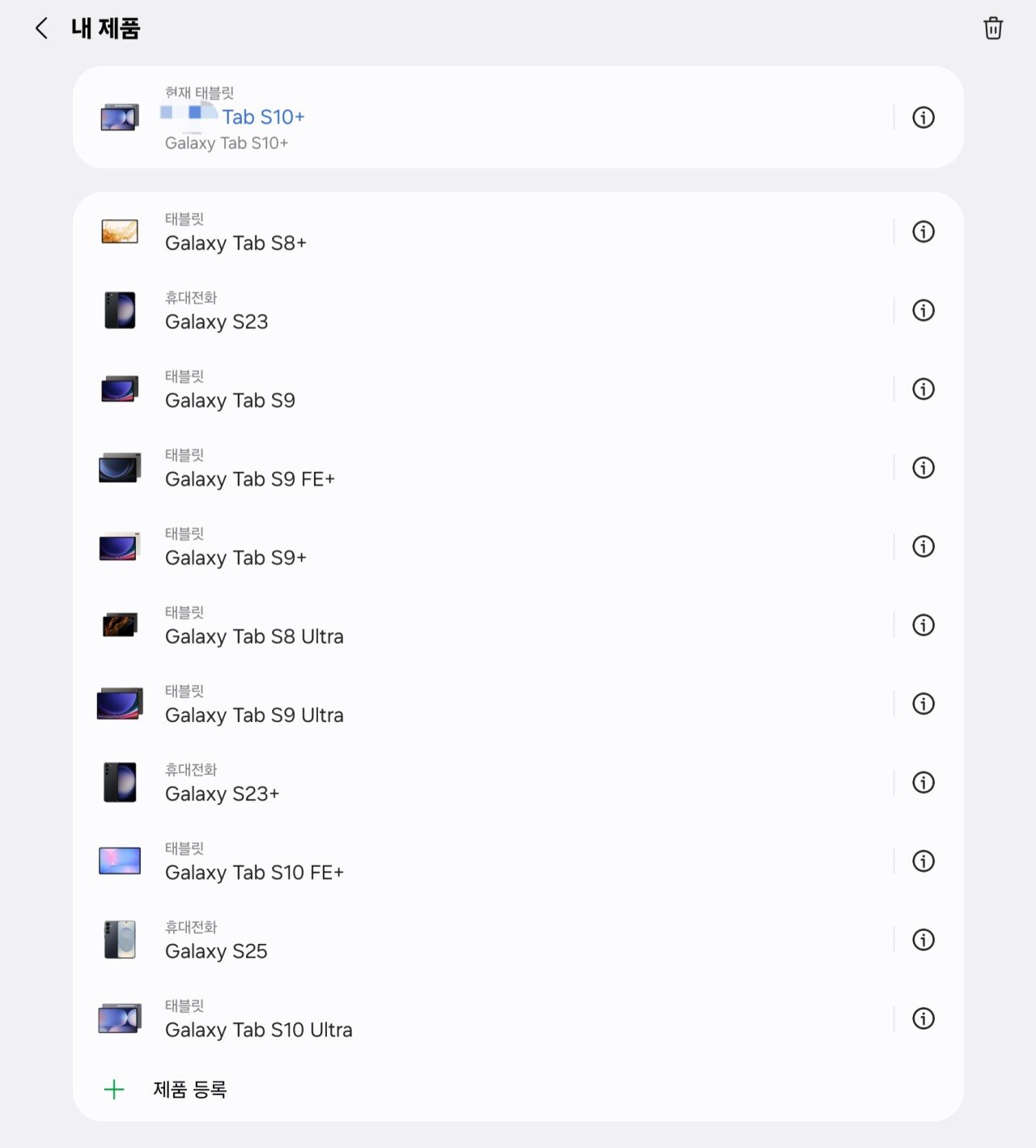Screen dimensions: 1036x1148
Task: Show info for Galaxy Tab S9 FE+
Action: tap(923, 468)
